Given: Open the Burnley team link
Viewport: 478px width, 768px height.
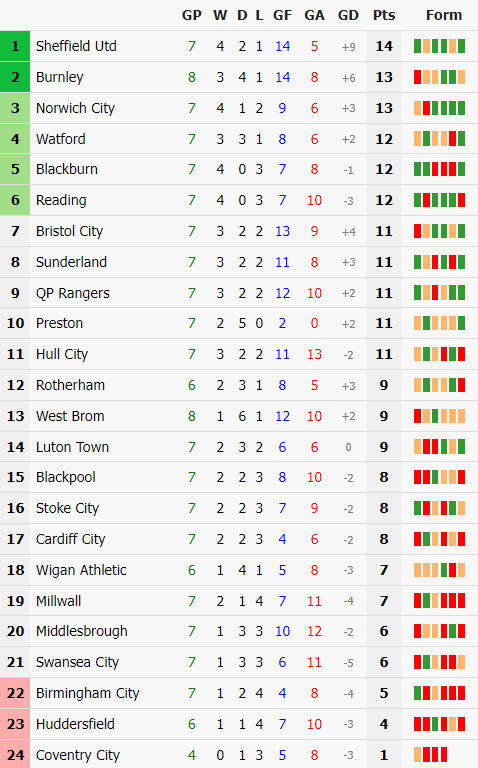Looking at the screenshot, I should [x=59, y=77].
